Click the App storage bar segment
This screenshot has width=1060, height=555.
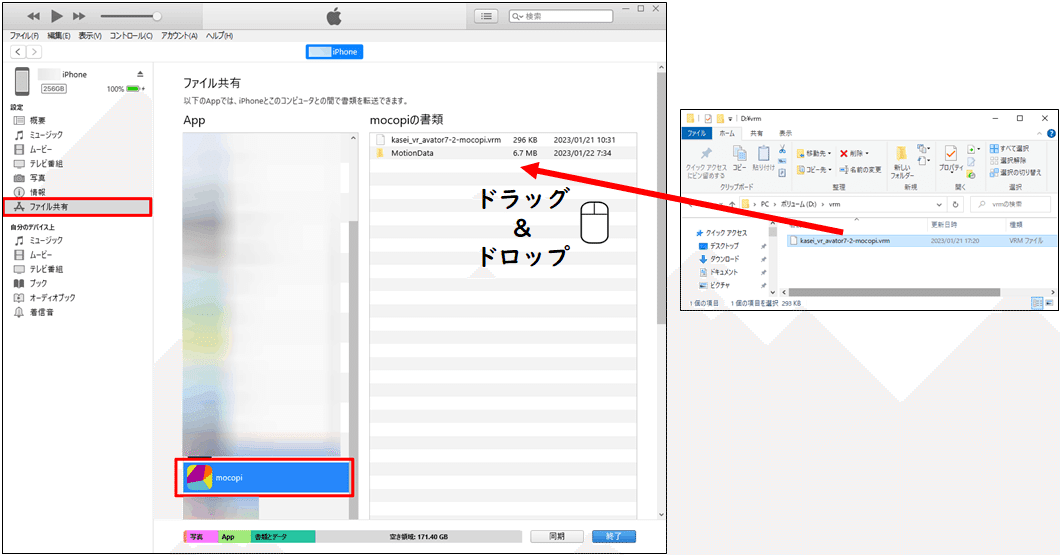[x=235, y=537]
